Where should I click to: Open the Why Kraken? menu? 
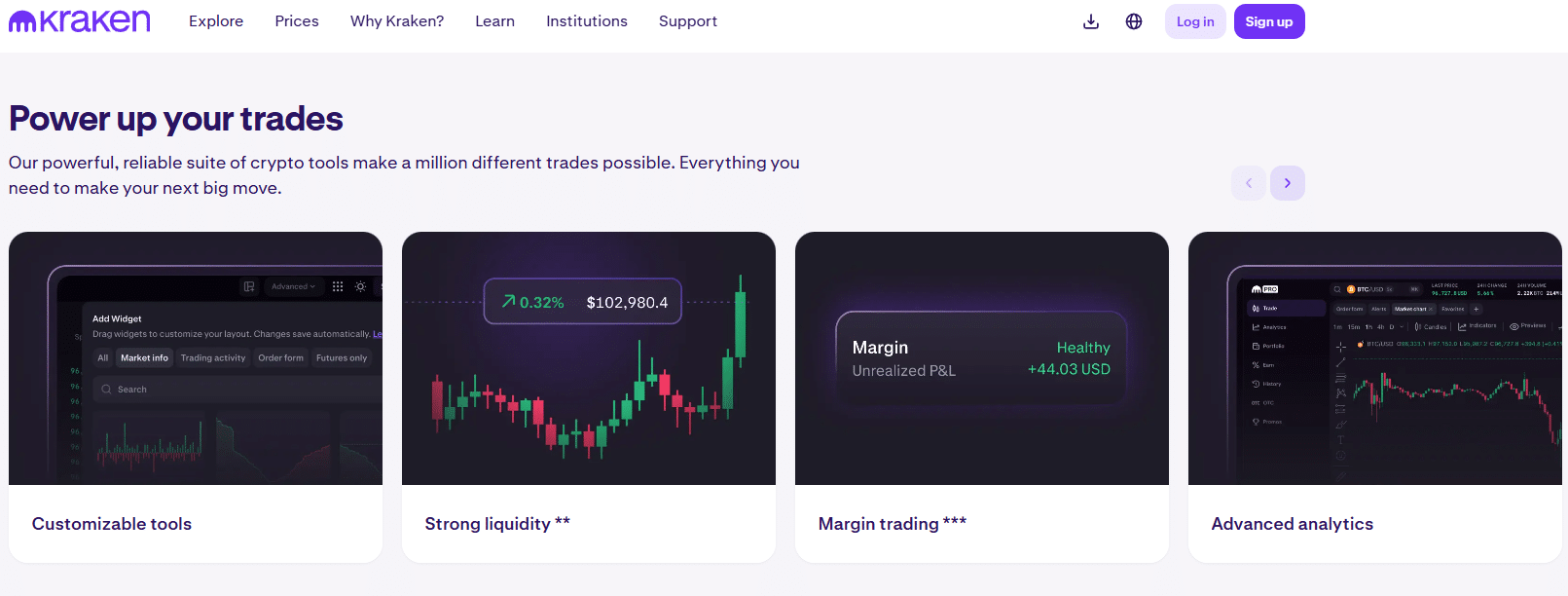coord(397,21)
